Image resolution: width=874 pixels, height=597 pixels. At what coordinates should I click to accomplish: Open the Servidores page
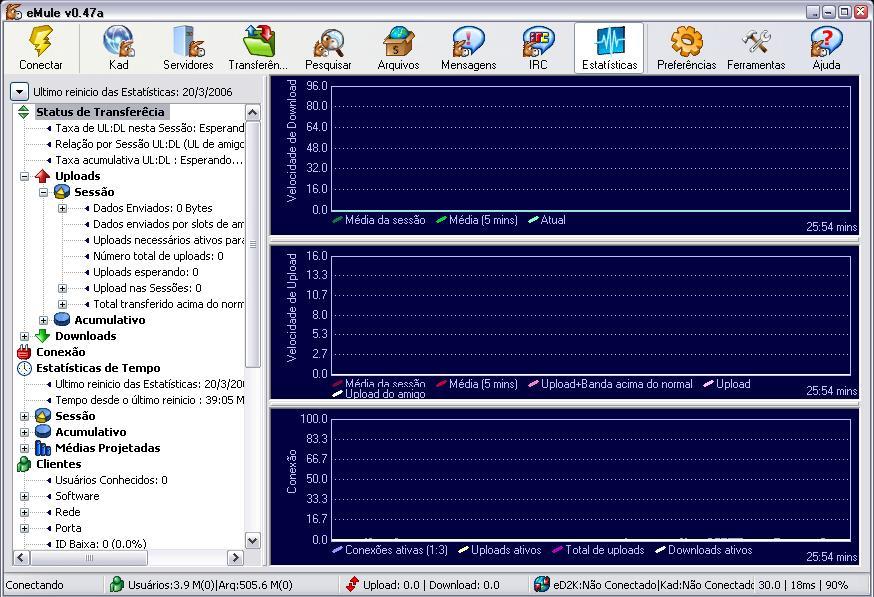pyautogui.click(x=188, y=48)
